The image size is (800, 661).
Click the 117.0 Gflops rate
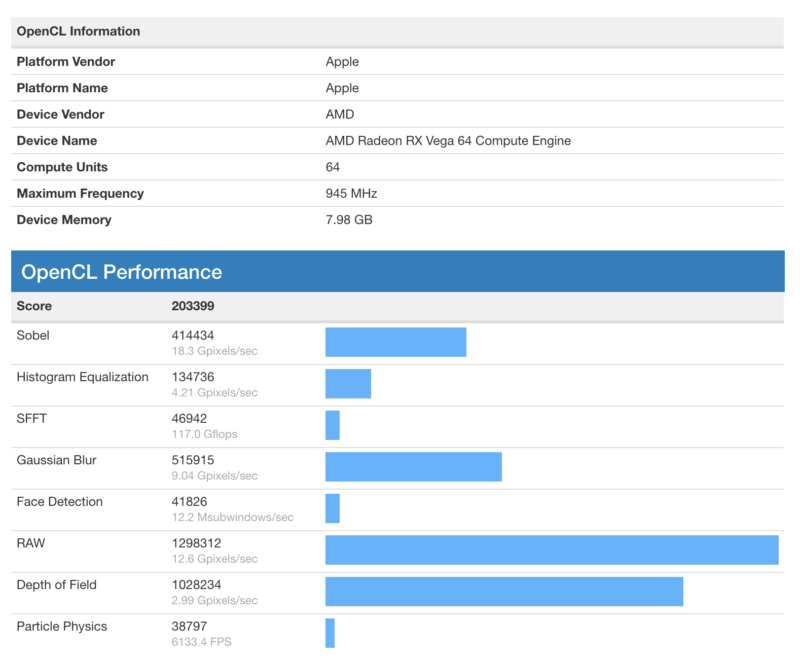point(205,434)
